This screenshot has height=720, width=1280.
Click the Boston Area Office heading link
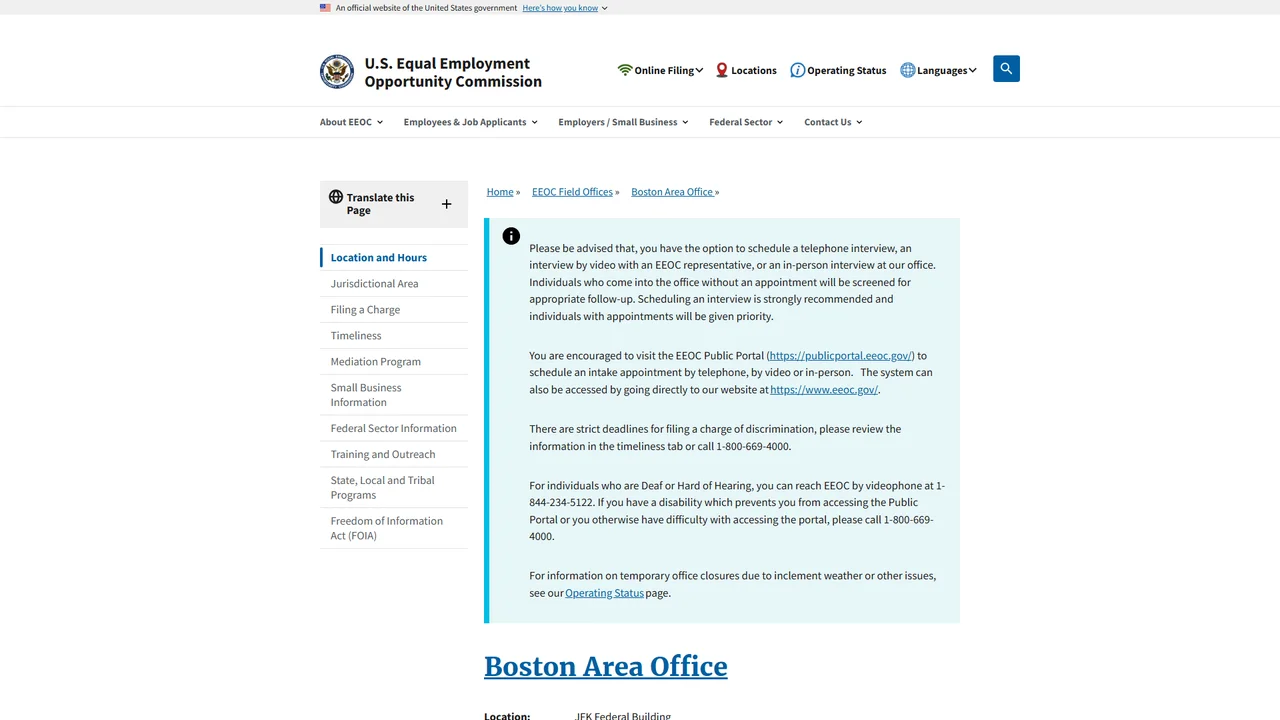pyautogui.click(x=606, y=667)
